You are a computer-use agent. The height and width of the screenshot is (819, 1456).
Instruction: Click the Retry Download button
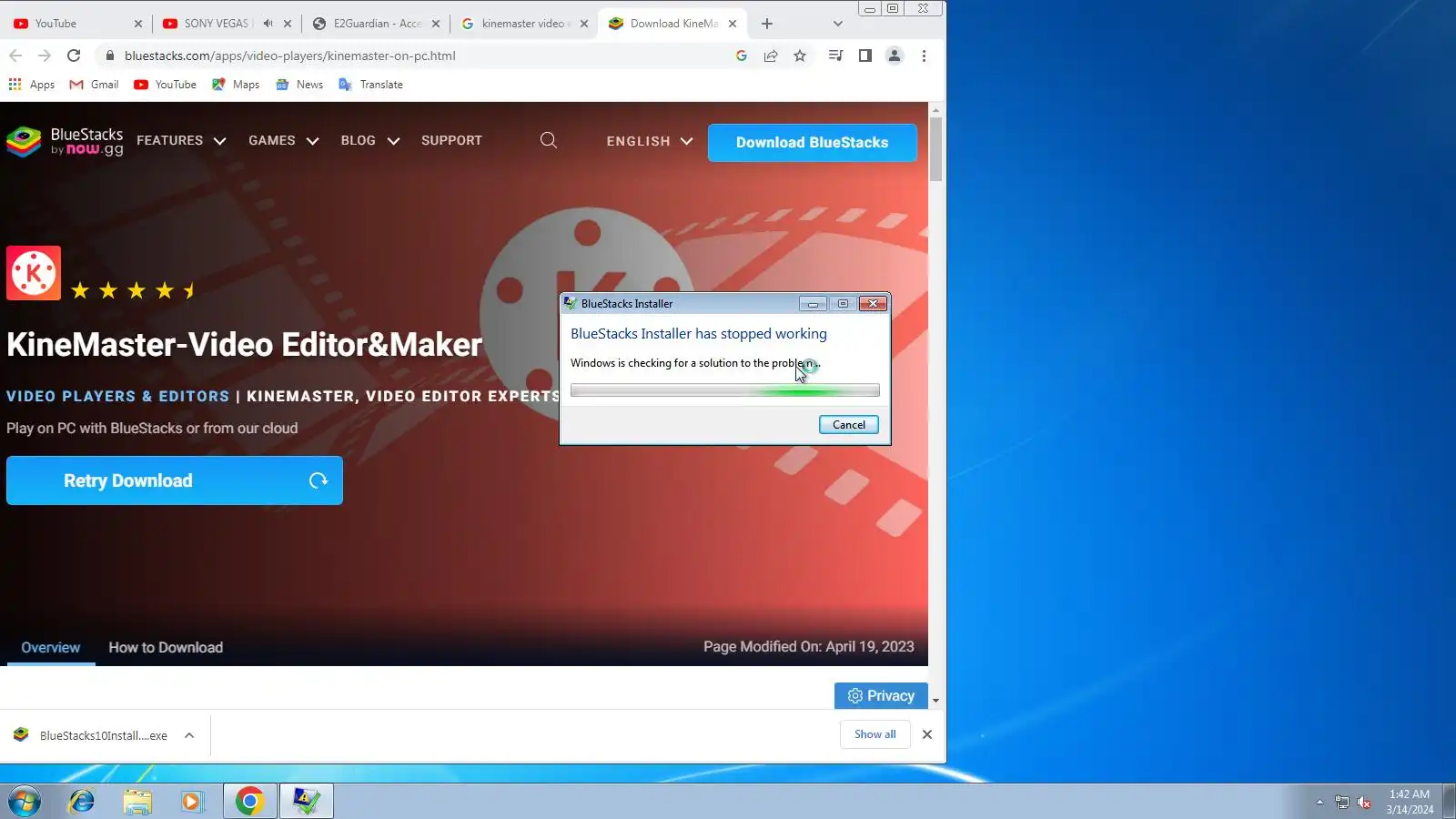click(x=175, y=480)
